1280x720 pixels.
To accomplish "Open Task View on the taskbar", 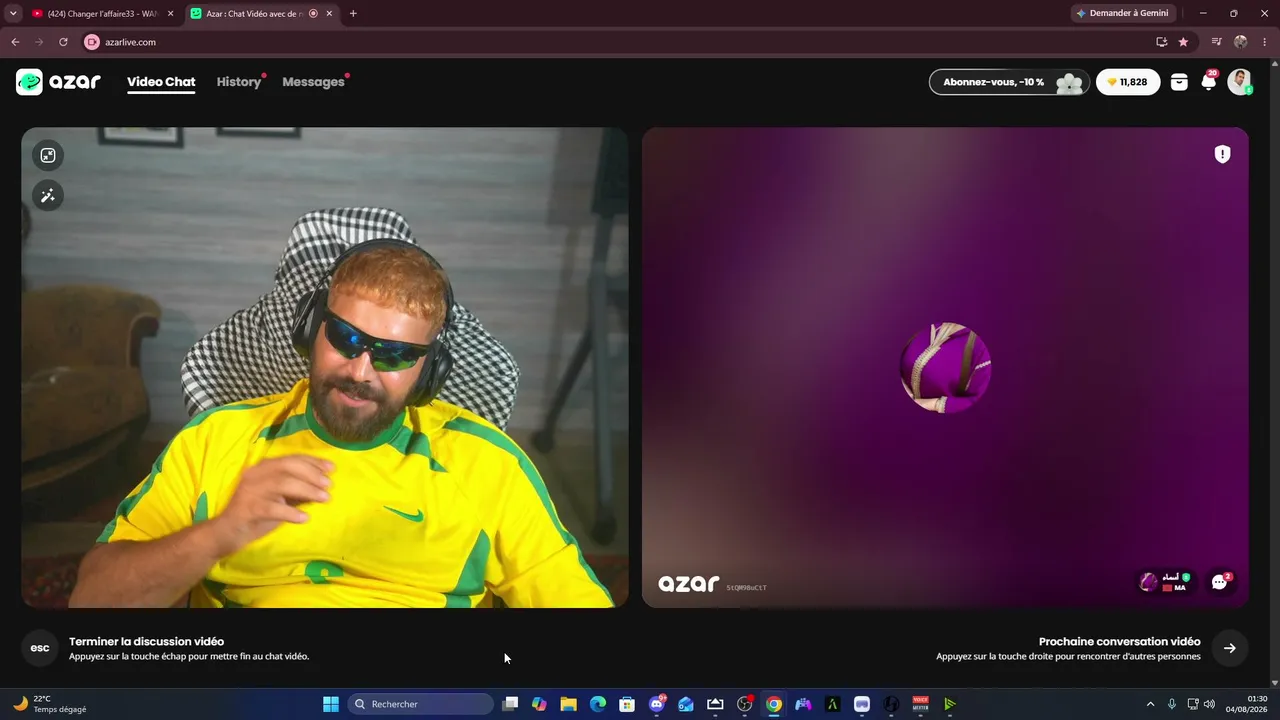I will (510, 704).
